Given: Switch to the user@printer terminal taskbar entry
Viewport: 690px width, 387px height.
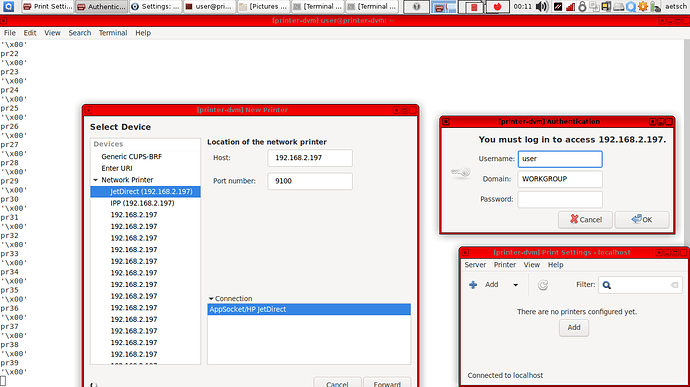Looking at the screenshot, I should tap(209, 7).
